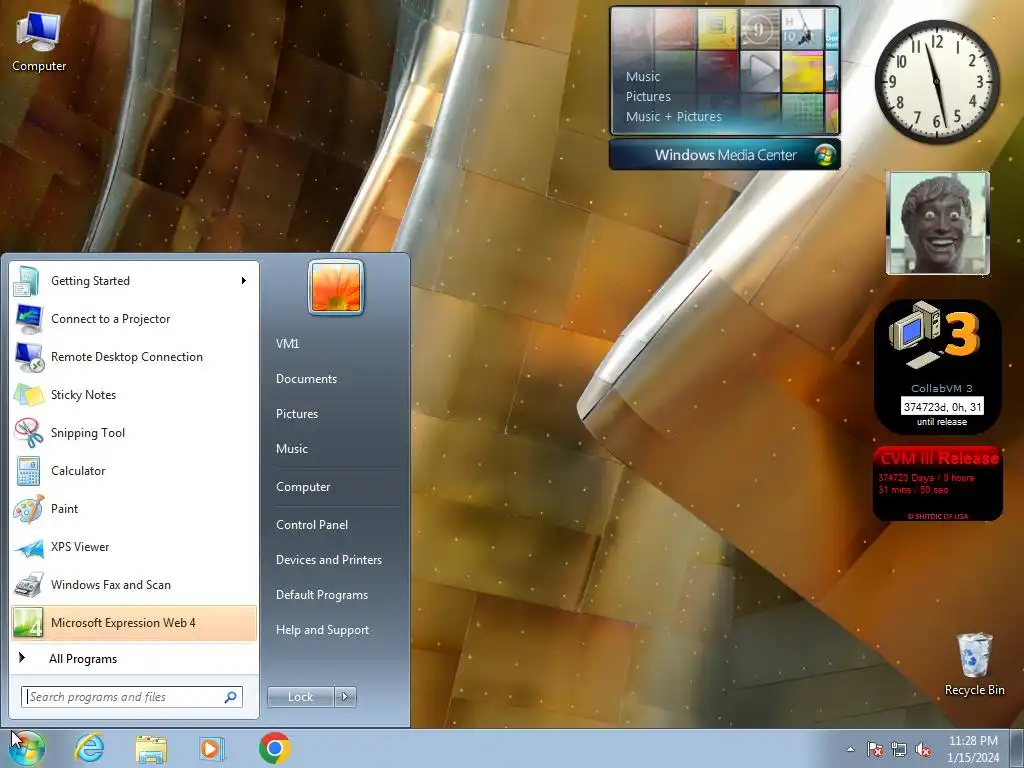1024x768 pixels.
Task: Open the Getting Started icon in Start menu
Action: 27,281
